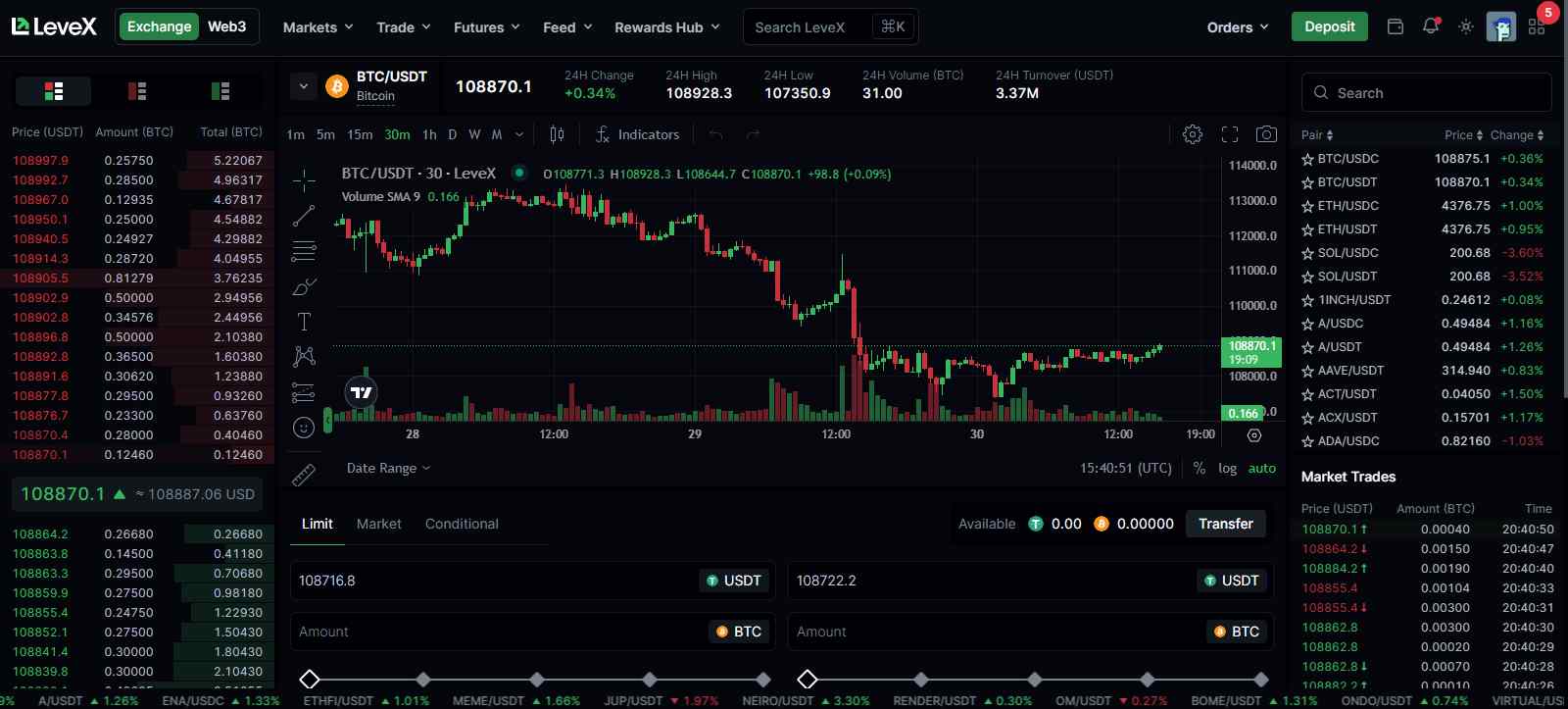Toggle light/dark theme
Viewport: 1568px width, 709px height.
(x=1466, y=26)
